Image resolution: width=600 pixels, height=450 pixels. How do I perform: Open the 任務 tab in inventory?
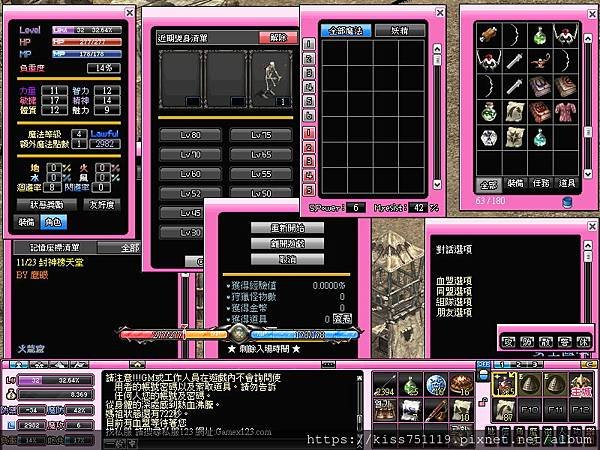(541, 184)
